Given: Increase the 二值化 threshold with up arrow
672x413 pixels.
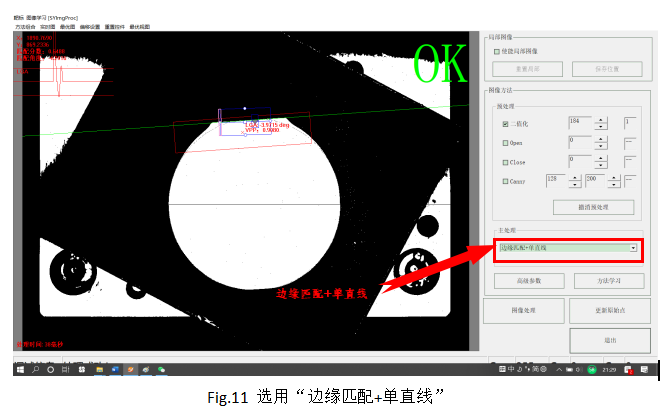Looking at the screenshot, I should 600,120.
